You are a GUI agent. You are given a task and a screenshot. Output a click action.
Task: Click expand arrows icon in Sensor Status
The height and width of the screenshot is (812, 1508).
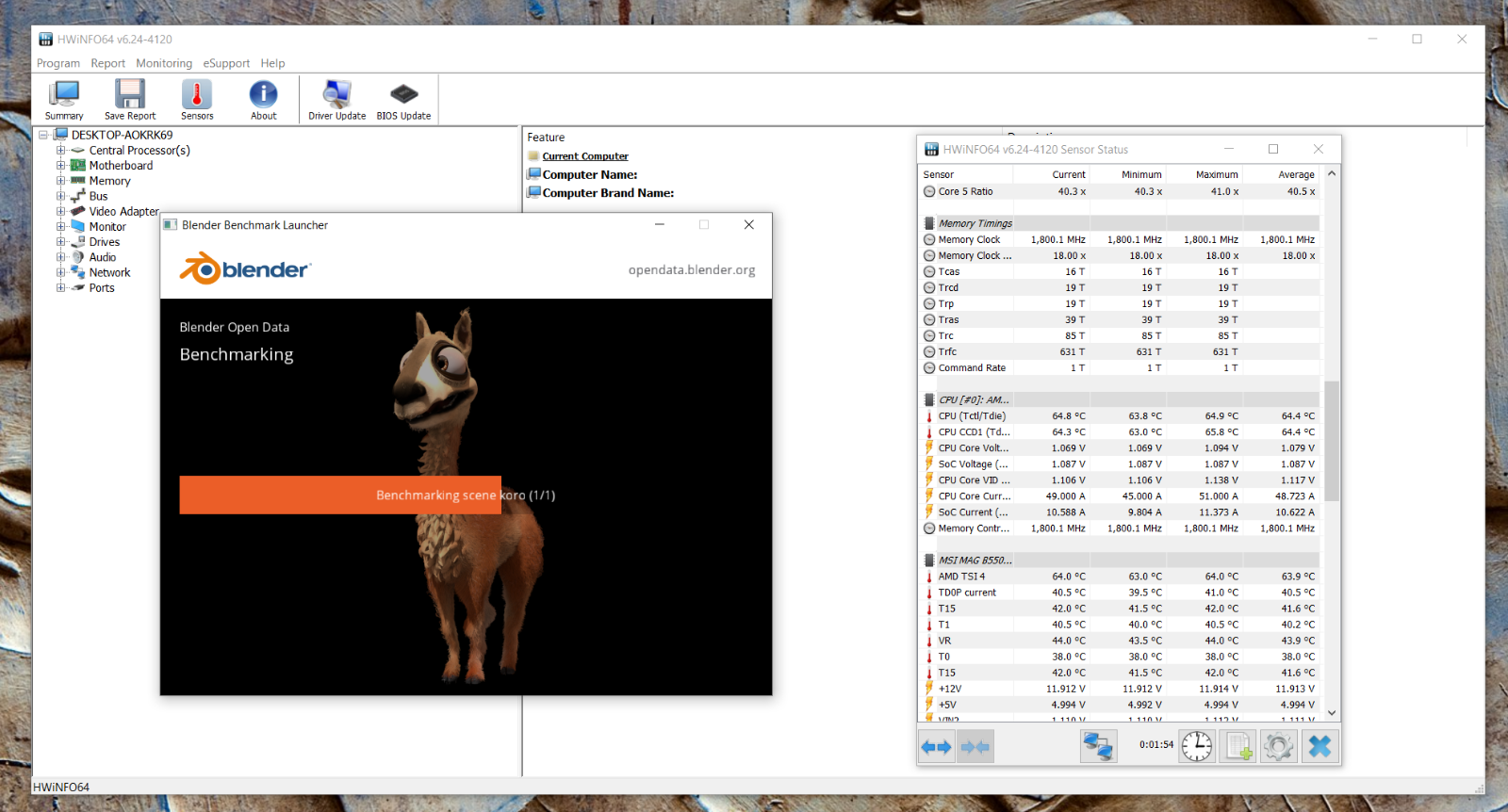pos(937,747)
